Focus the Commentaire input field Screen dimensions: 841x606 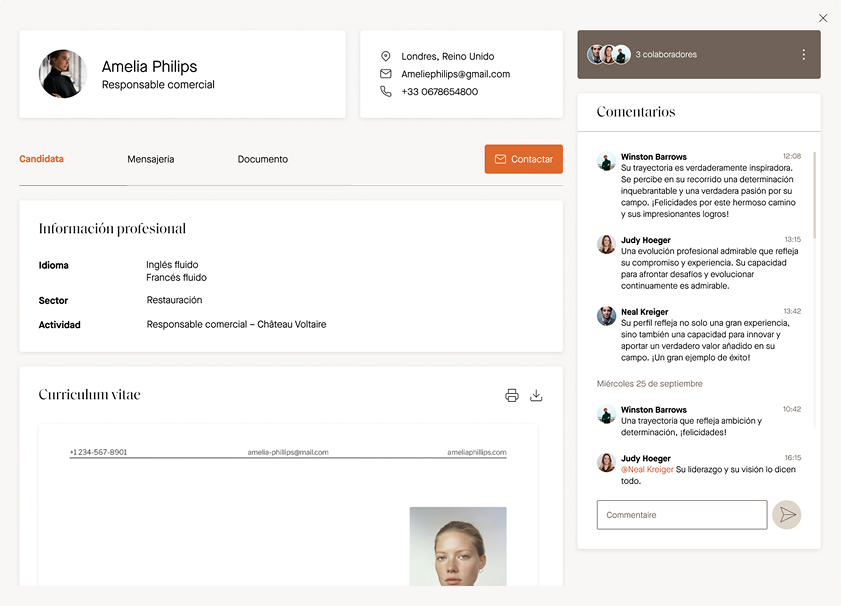coord(682,515)
